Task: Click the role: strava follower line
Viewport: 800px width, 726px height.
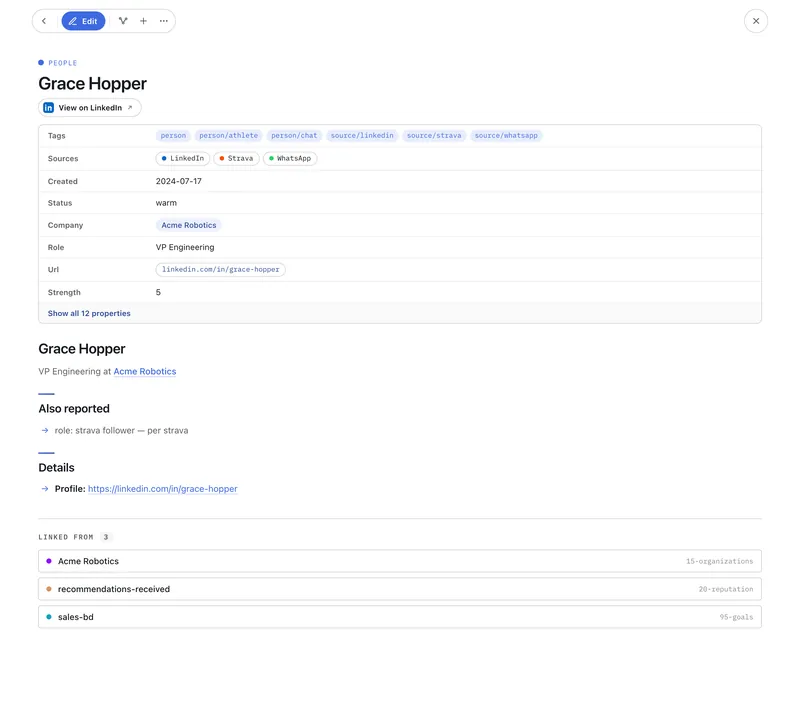Action: pos(121,431)
